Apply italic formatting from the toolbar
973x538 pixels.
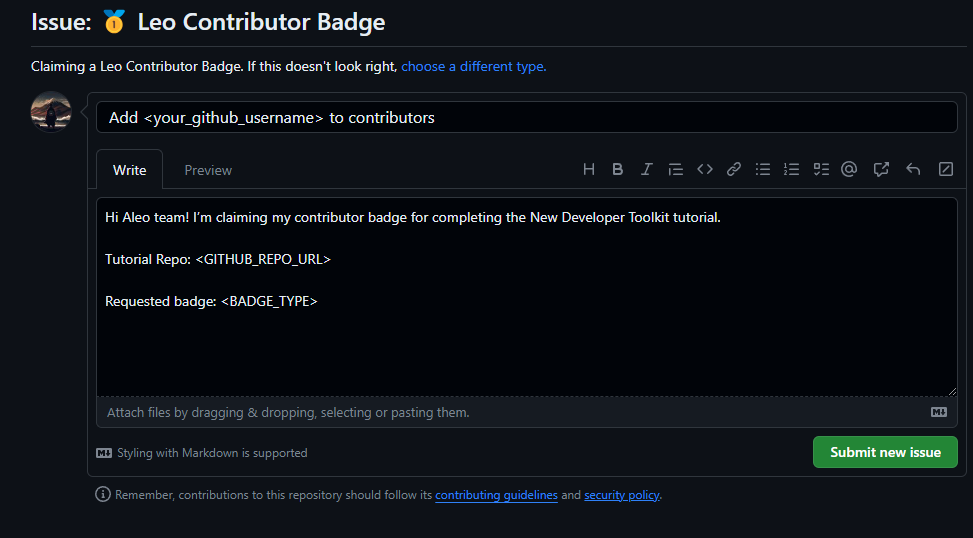point(647,169)
